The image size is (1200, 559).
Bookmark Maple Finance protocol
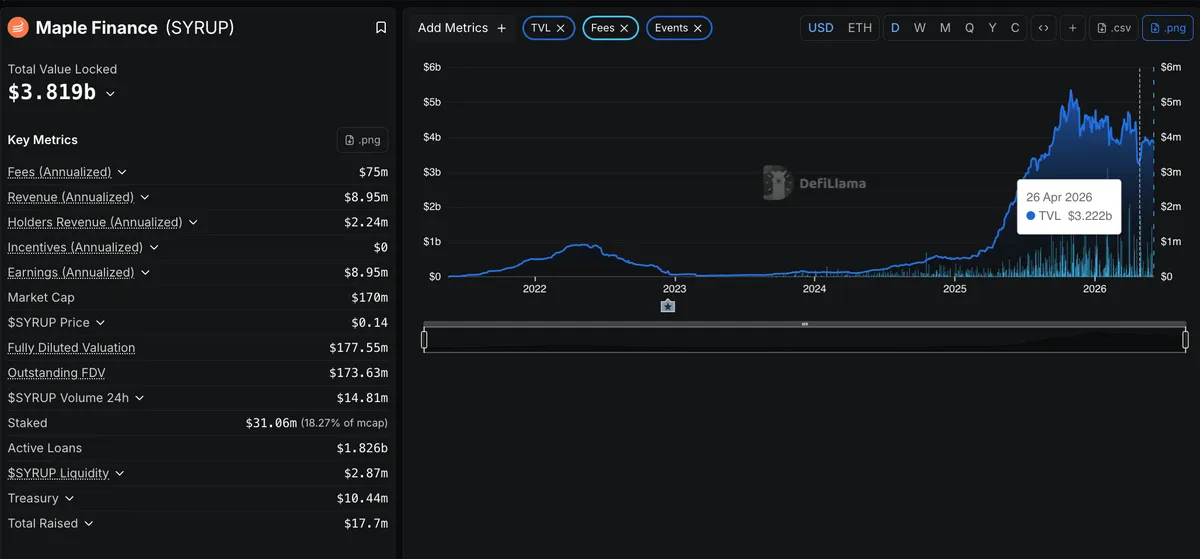pyautogui.click(x=381, y=28)
